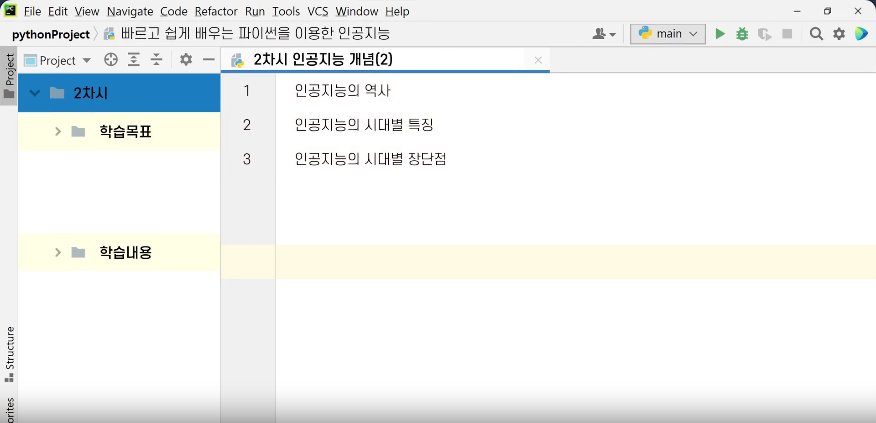
Task: Toggle the Favorites side tab
Action: (9, 408)
